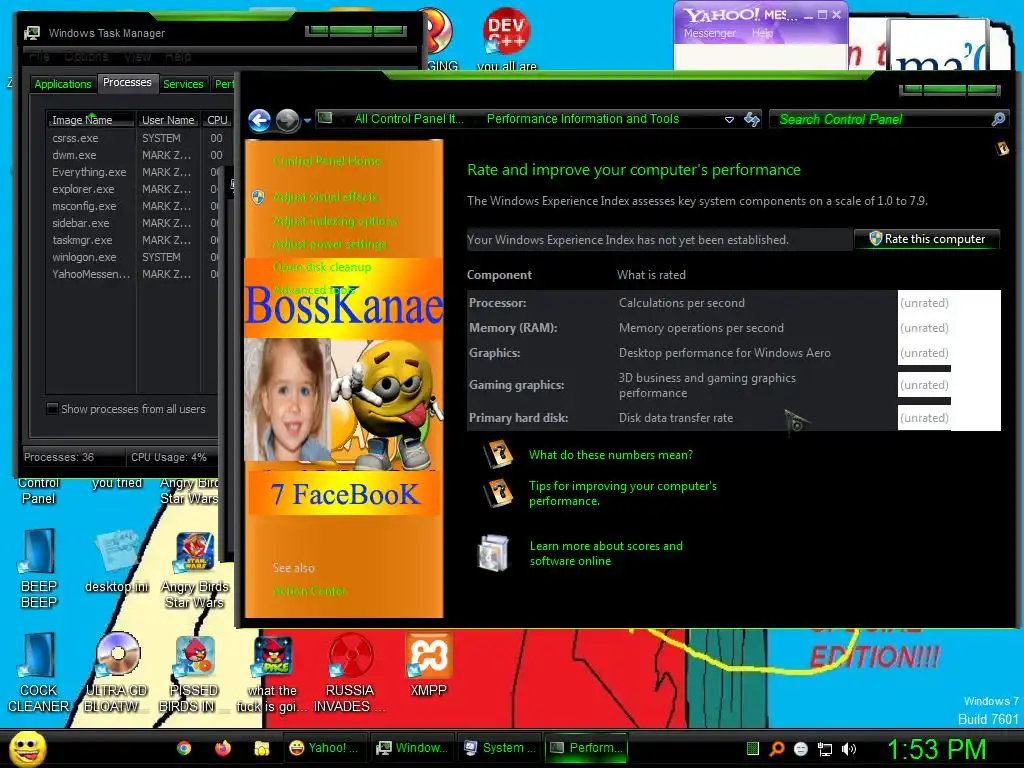Select the BEEP BEEP desktop icon
Image resolution: width=1024 pixels, height=768 pixels.
[x=39, y=569]
